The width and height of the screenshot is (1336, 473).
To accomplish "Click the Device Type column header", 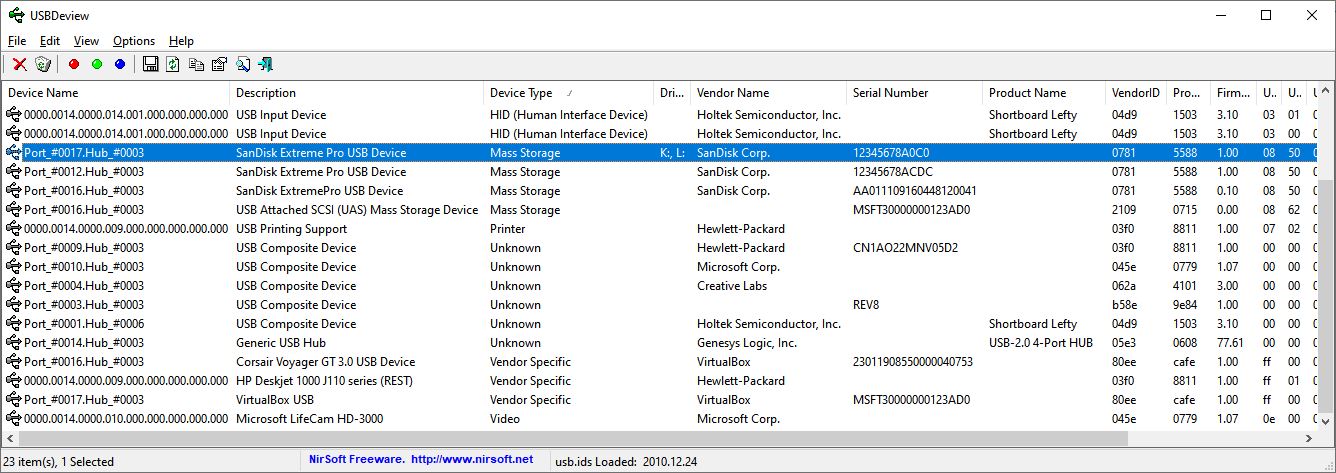I will (568, 93).
